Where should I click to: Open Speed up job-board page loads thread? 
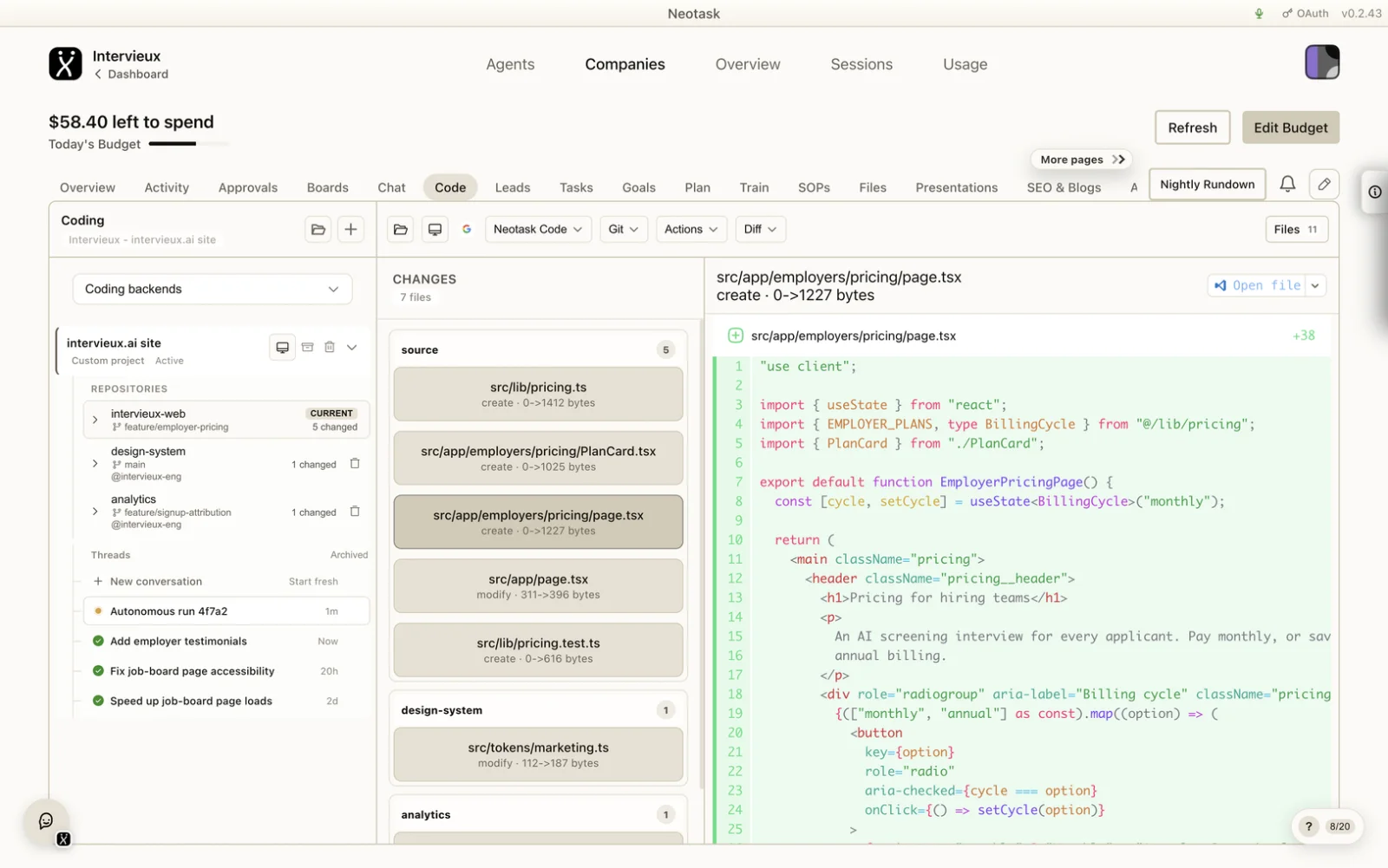pyautogui.click(x=226, y=702)
